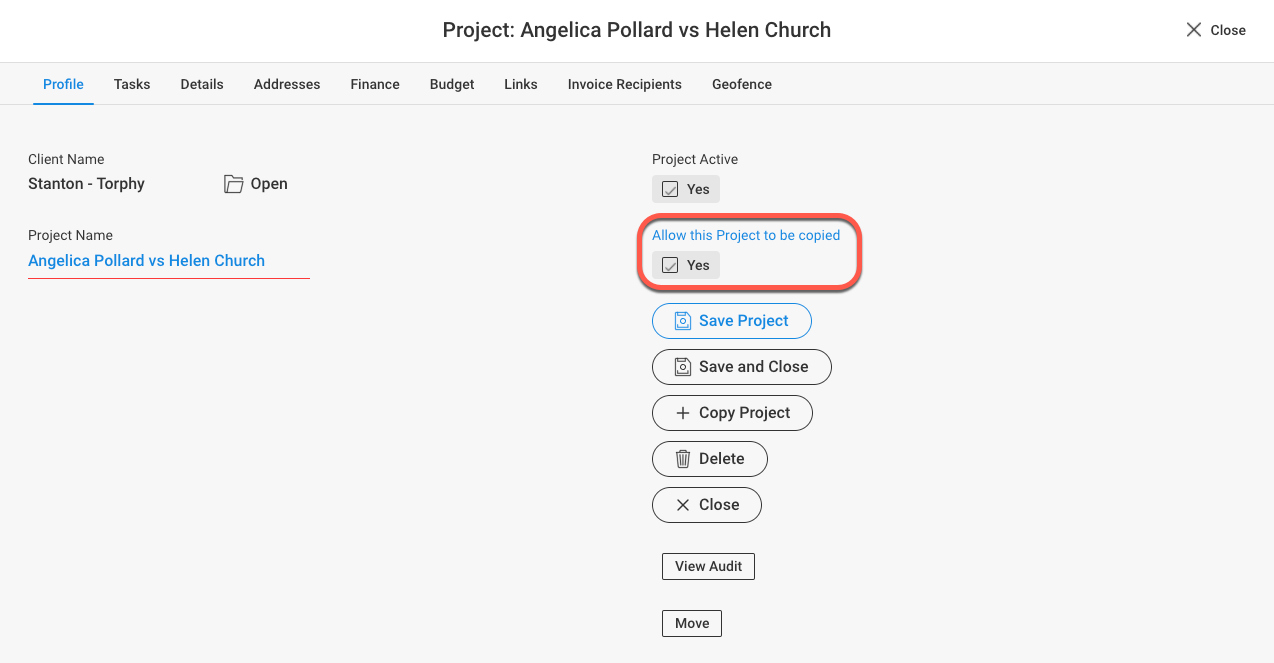The height and width of the screenshot is (663, 1274).
Task: Open the Geofence tab
Action: (x=742, y=84)
